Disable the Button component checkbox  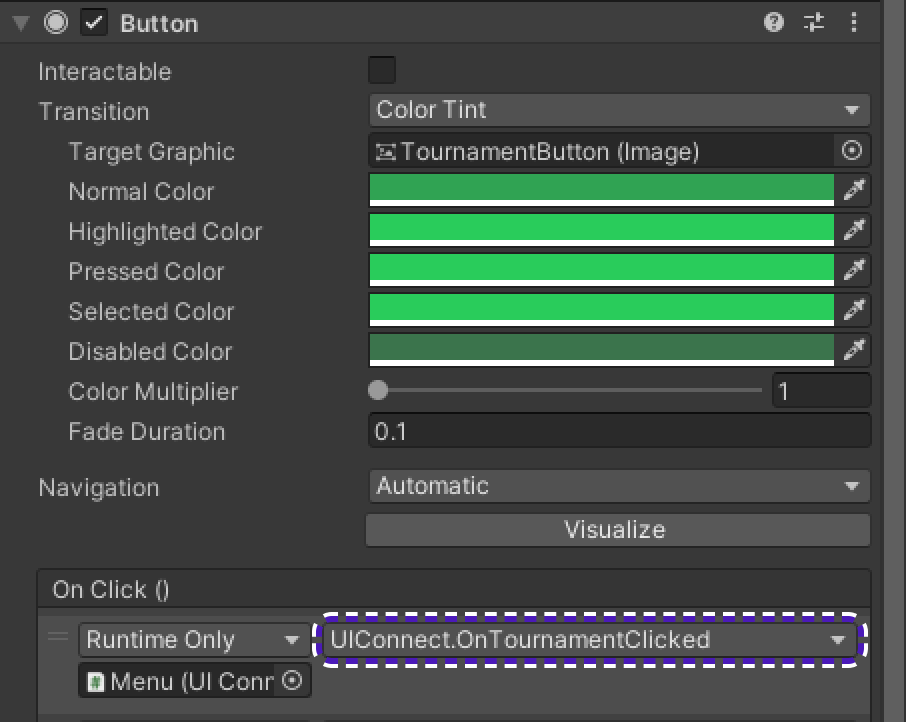point(94,23)
